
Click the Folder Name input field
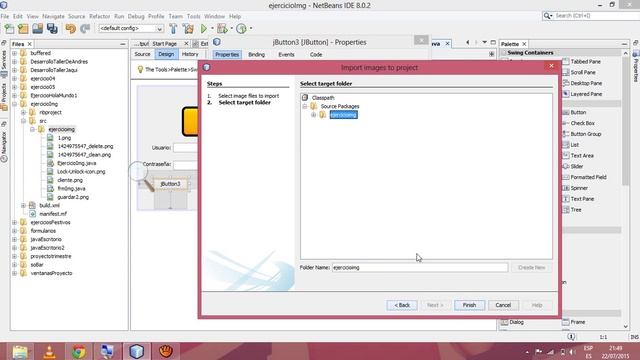(420, 267)
